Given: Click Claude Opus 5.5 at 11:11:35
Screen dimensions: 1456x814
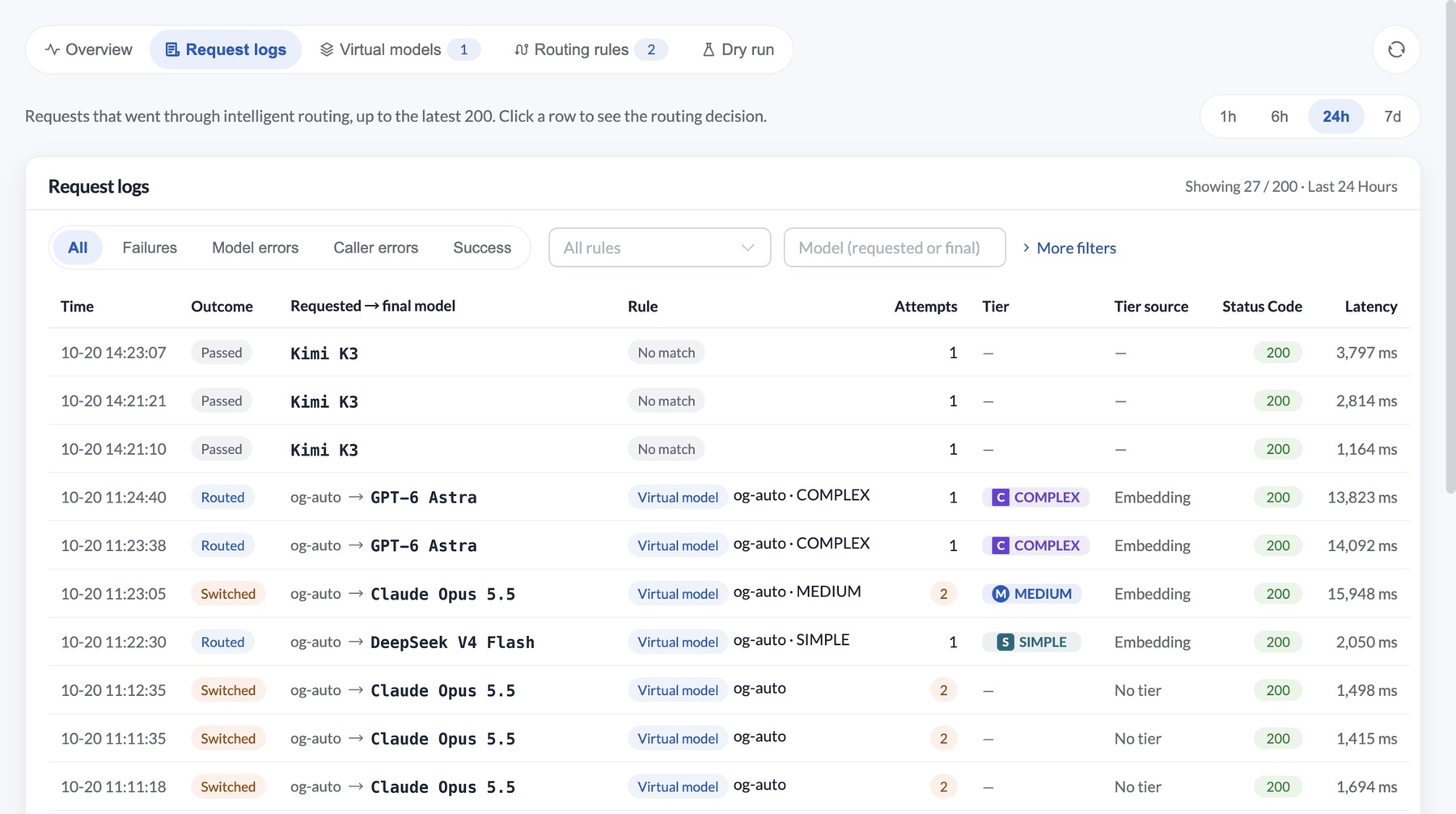Looking at the screenshot, I should coord(442,739).
